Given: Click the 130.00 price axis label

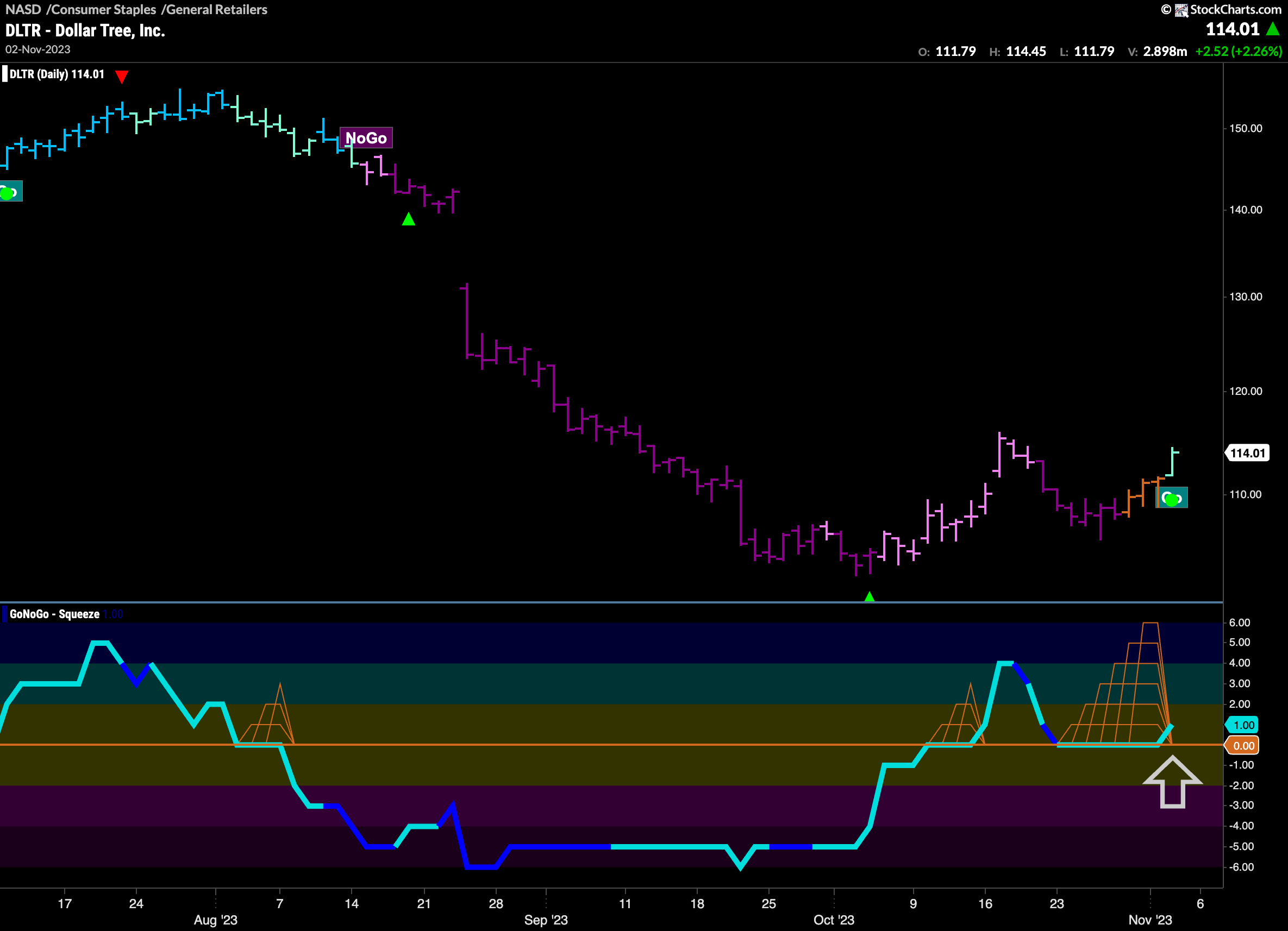Looking at the screenshot, I should [x=1246, y=297].
